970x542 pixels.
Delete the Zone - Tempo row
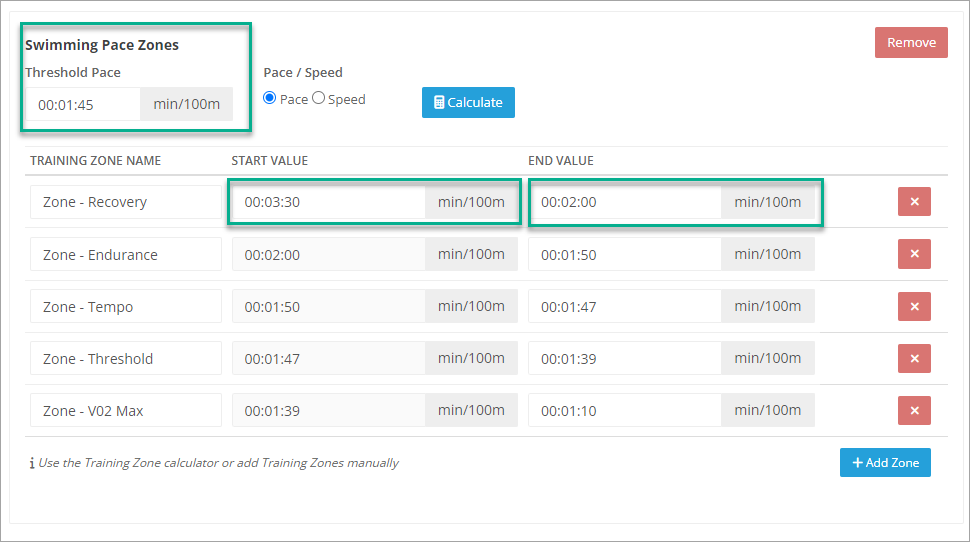(x=914, y=306)
